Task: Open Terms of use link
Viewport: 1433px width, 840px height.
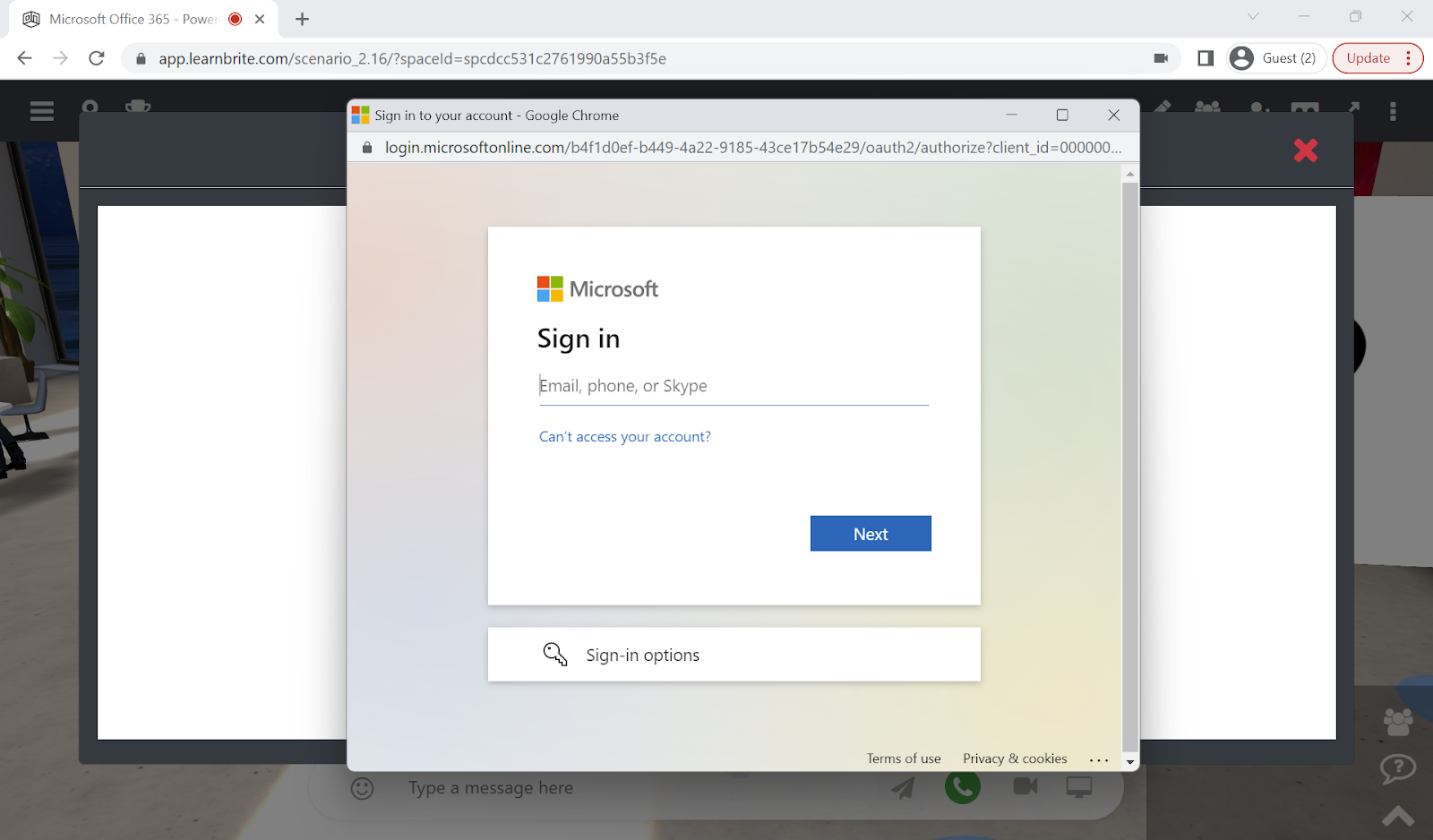Action: 904,759
